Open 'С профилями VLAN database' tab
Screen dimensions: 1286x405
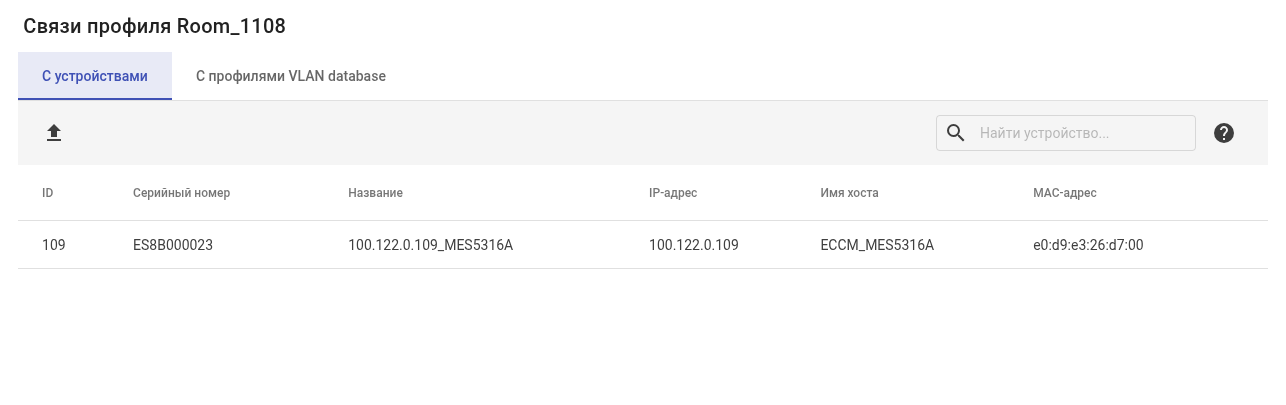click(x=291, y=76)
